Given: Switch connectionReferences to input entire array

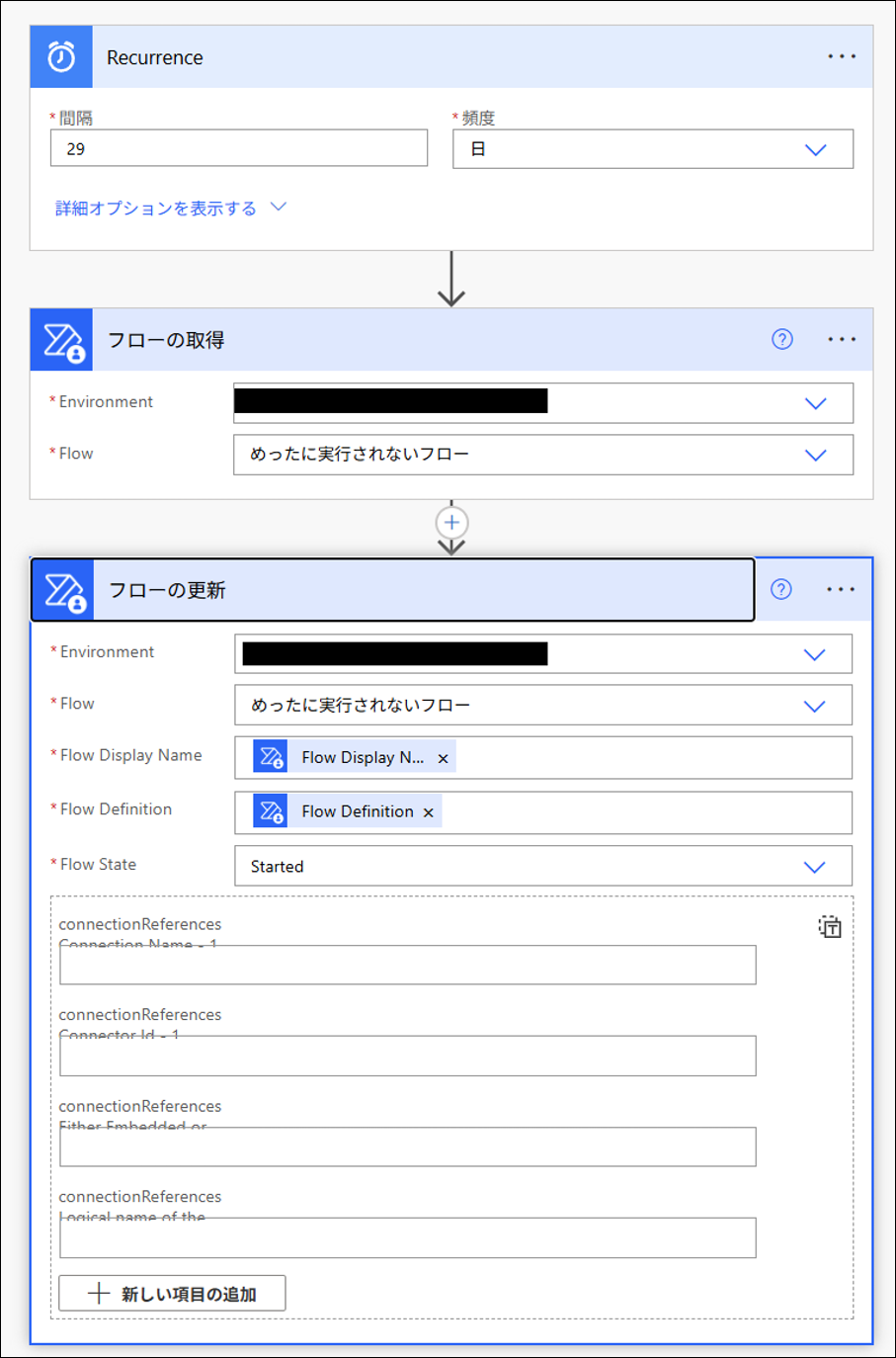Looking at the screenshot, I should [830, 927].
